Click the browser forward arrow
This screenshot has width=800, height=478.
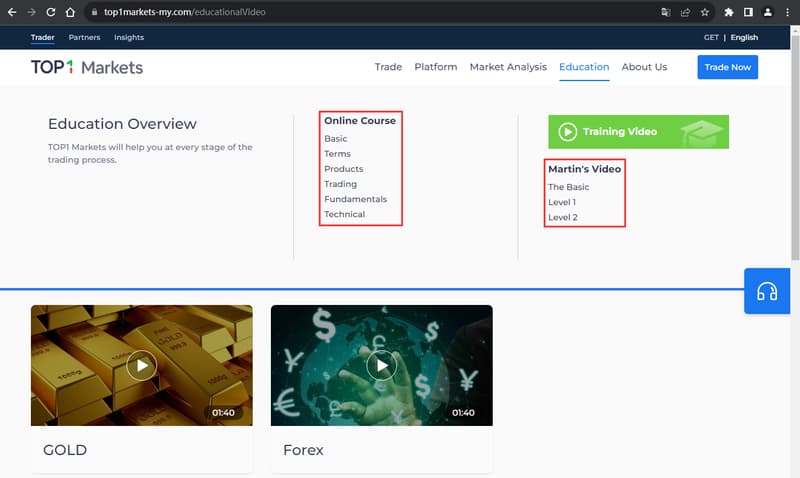31,12
